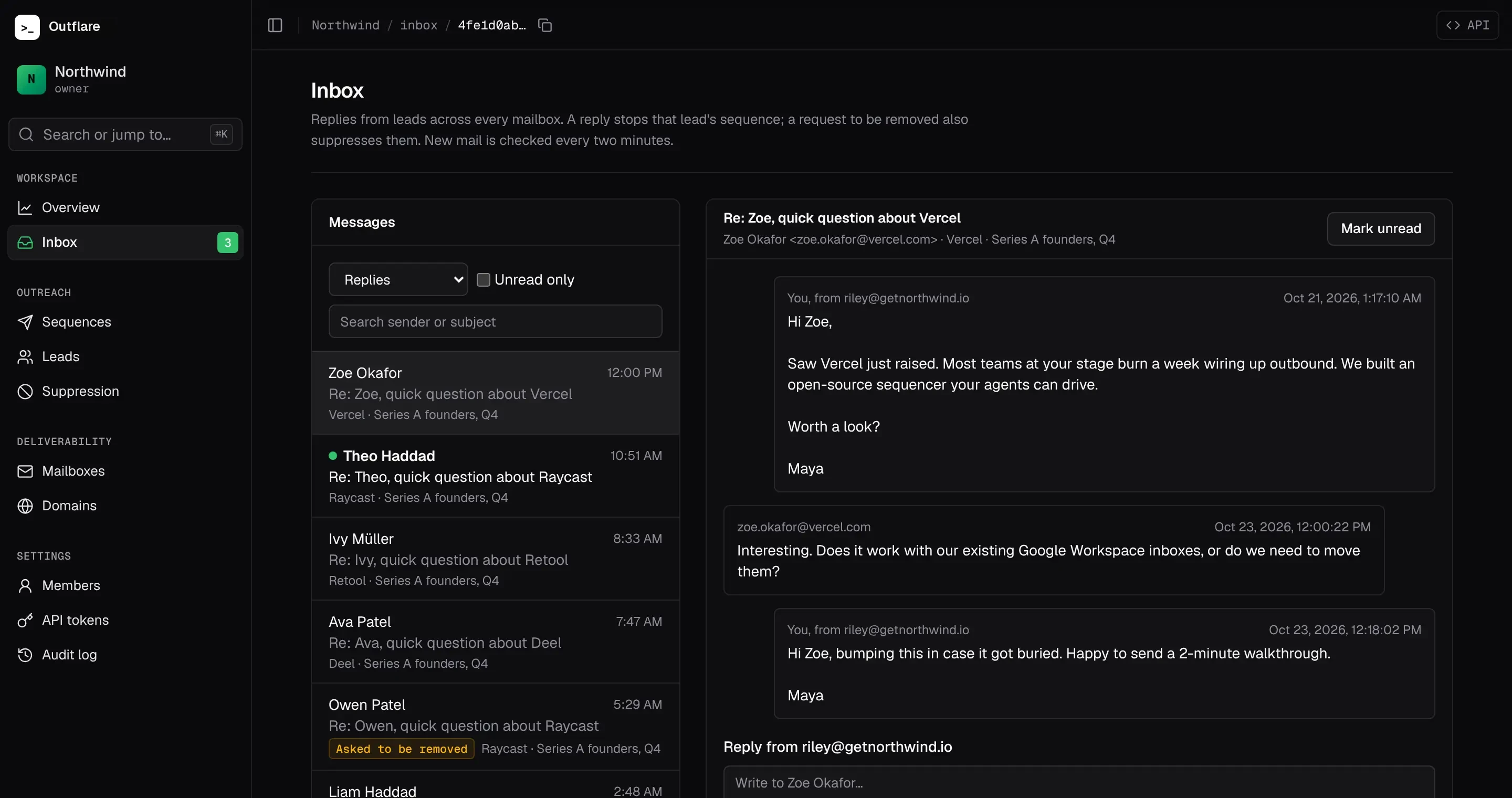Open Mailboxes section
Screen dimensions: 1512x798
click(x=125, y=471)
